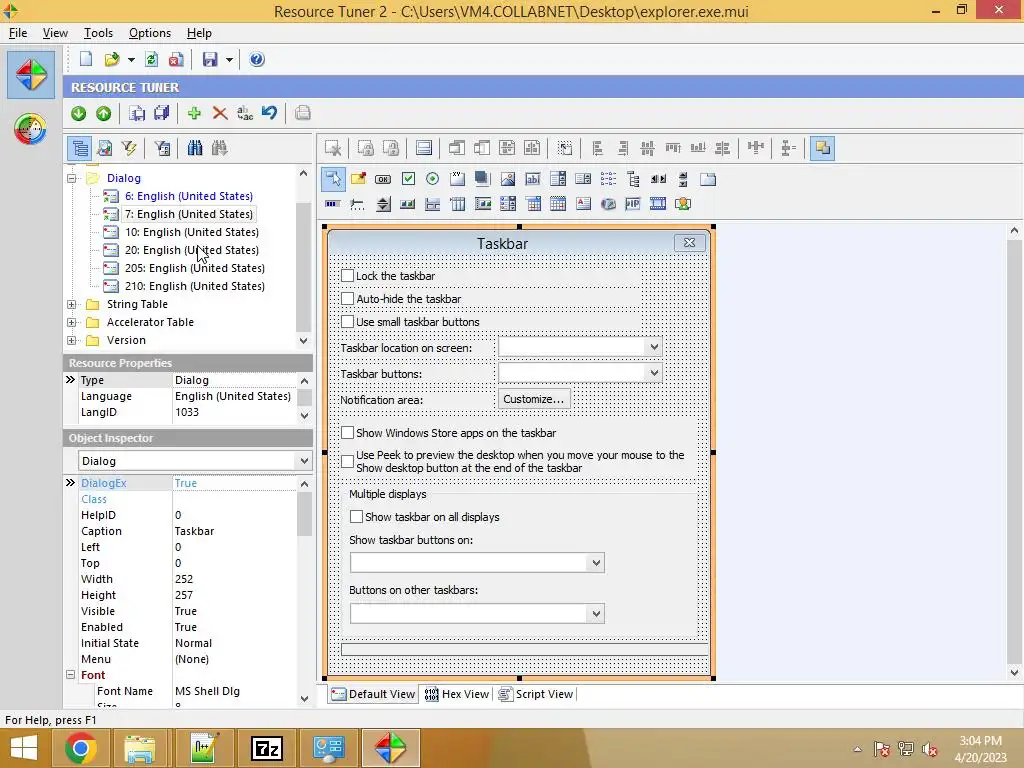This screenshot has width=1024, height=768.
Task: Choose the radio button control tool
Action: (432, 179)
